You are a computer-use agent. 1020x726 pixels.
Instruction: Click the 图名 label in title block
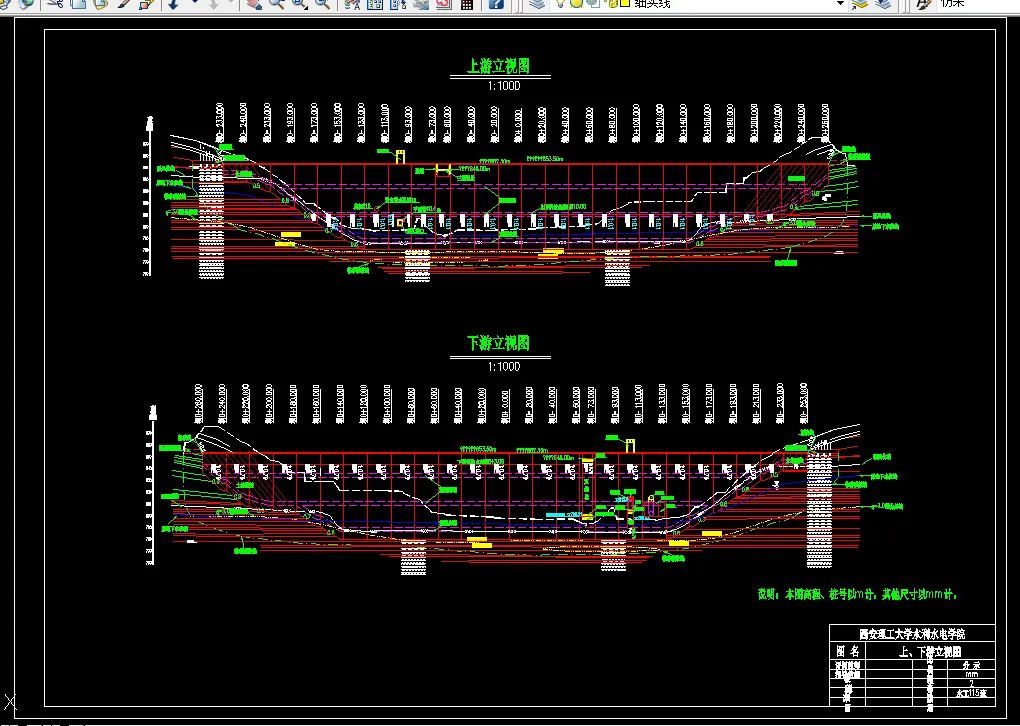pos(848,651)
